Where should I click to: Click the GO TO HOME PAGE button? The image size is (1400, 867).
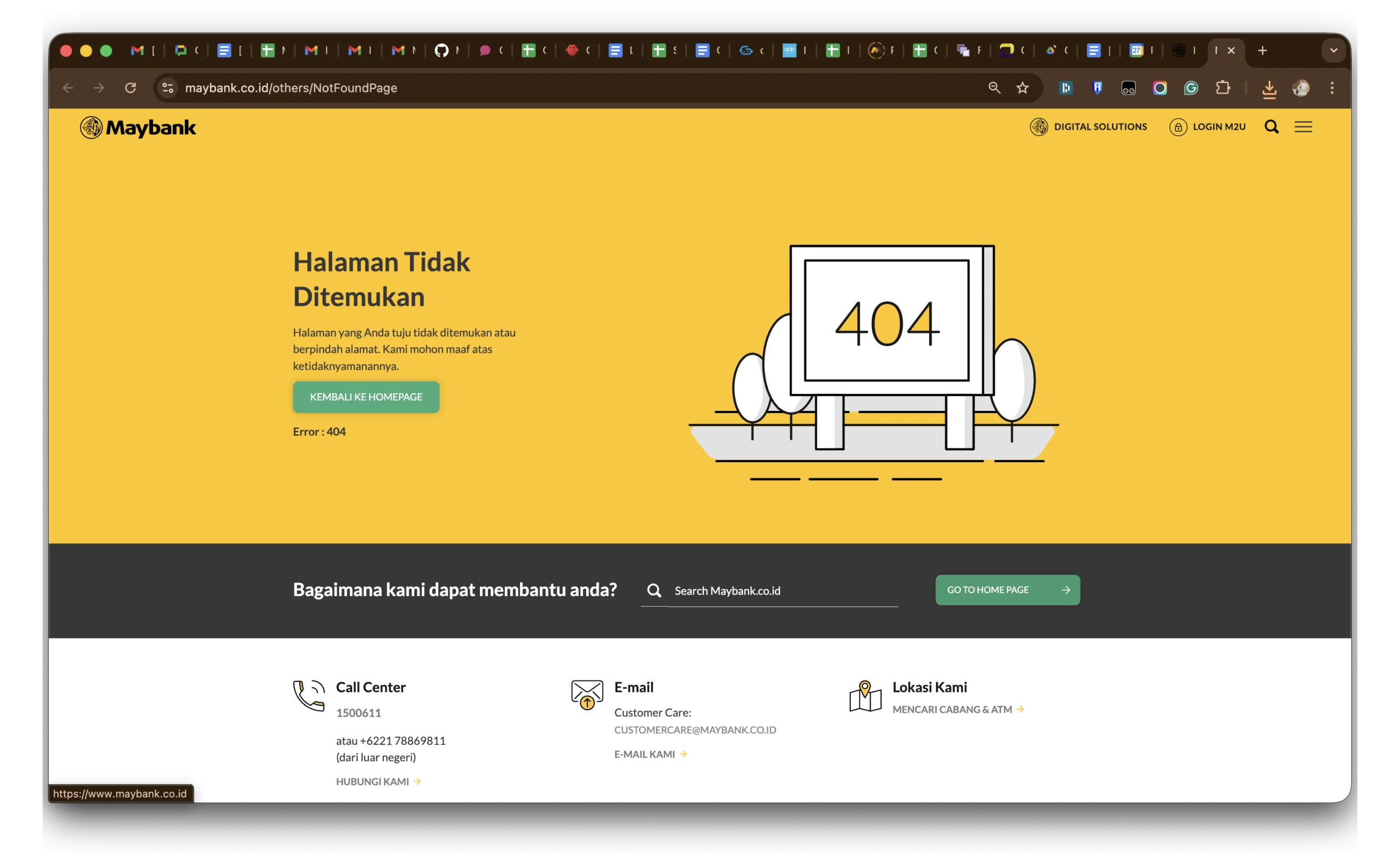click(1007, 590)
